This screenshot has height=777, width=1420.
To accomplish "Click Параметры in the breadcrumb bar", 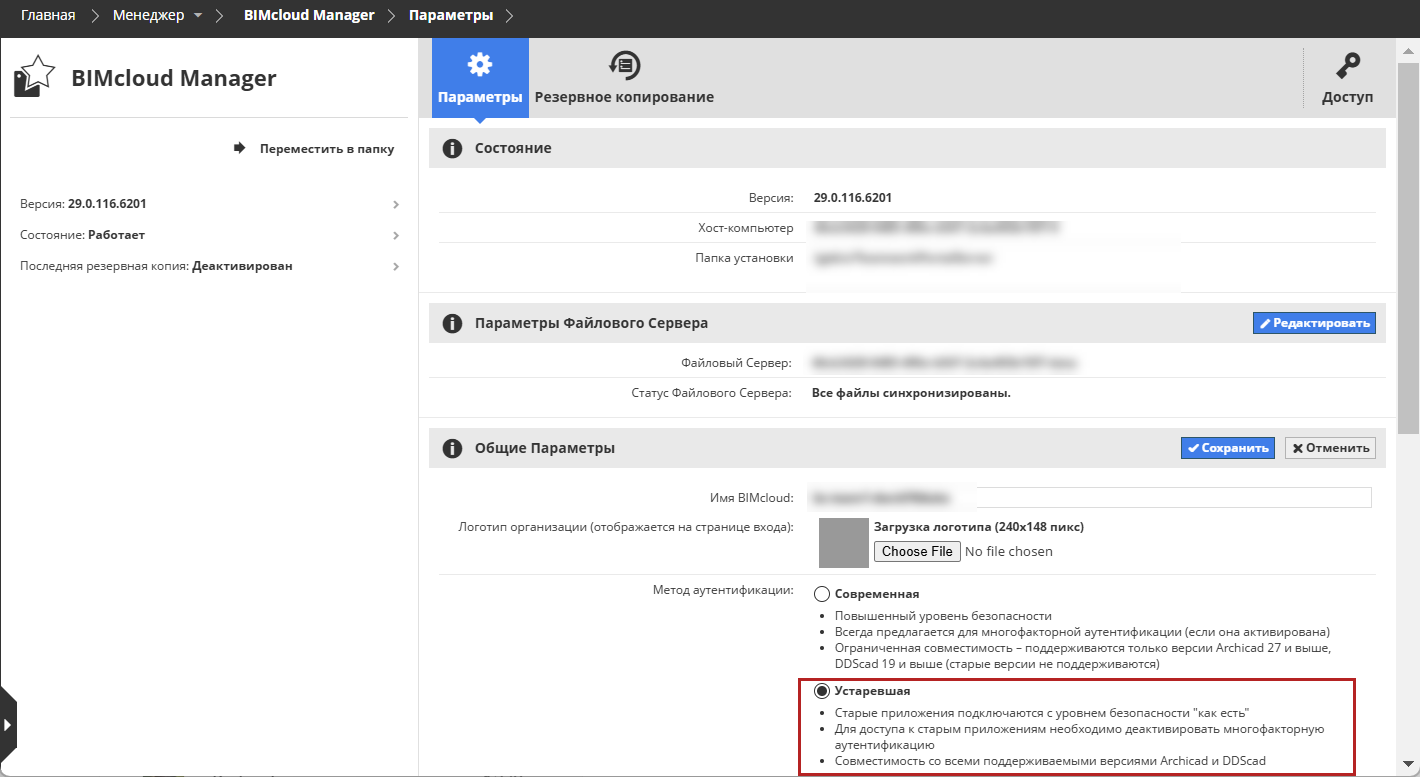I will coord(451,16).
